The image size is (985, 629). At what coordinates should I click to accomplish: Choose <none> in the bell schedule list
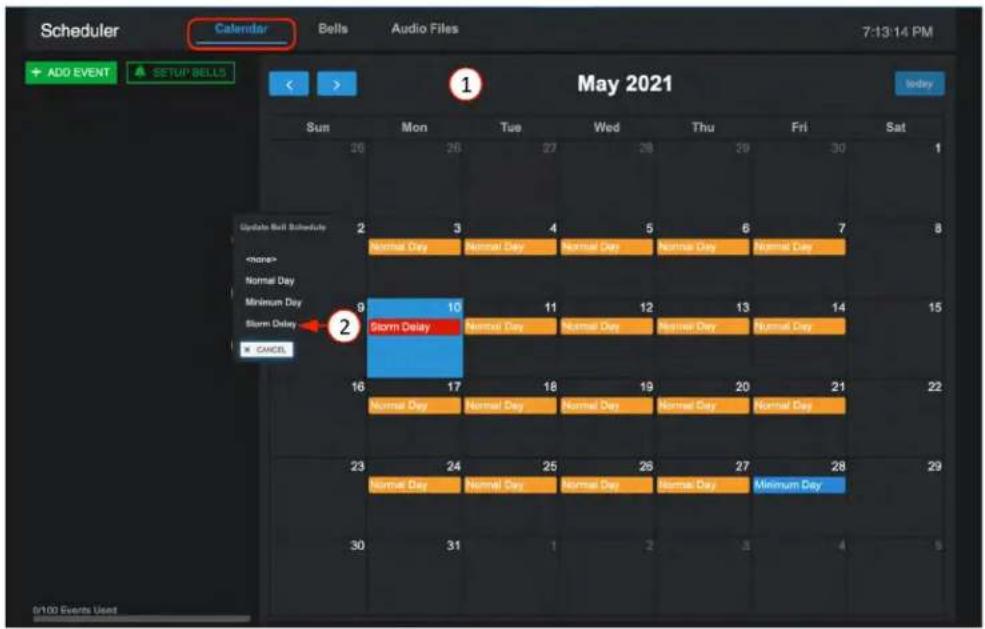click(261, 260)
